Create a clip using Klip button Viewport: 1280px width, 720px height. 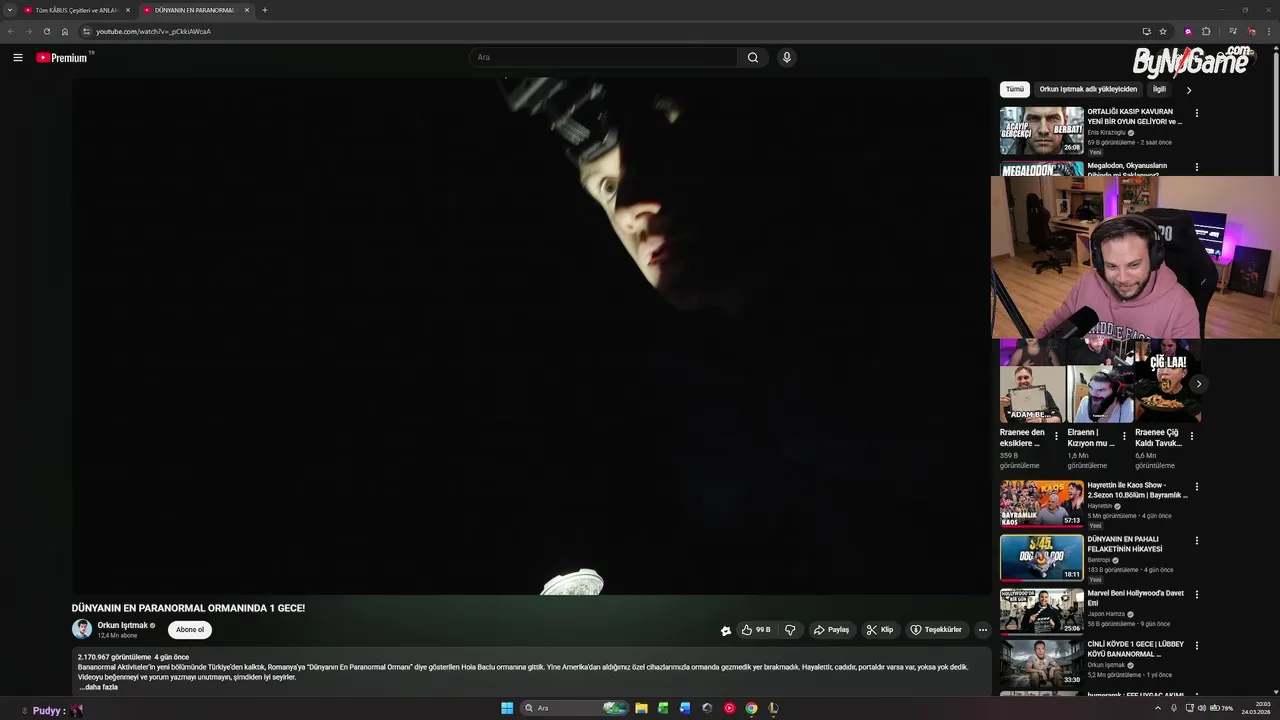pyautogui.click(x=880, y=630)
